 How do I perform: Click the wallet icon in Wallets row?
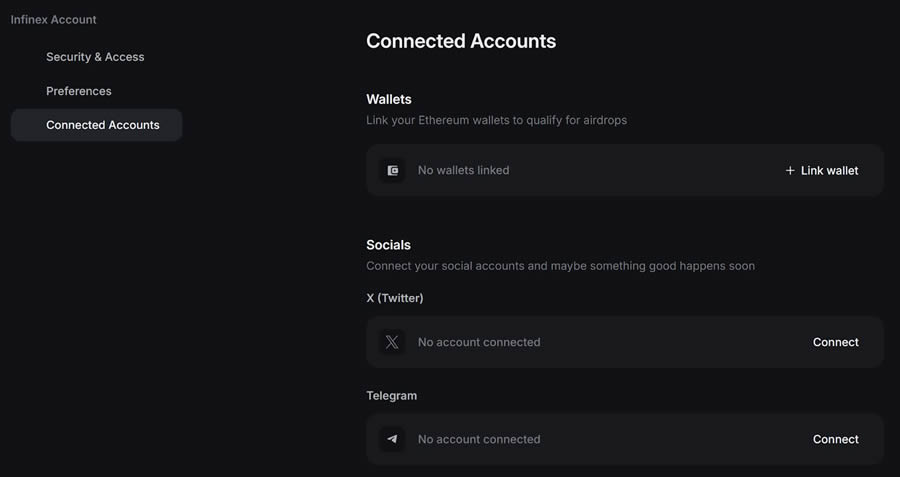392,170
